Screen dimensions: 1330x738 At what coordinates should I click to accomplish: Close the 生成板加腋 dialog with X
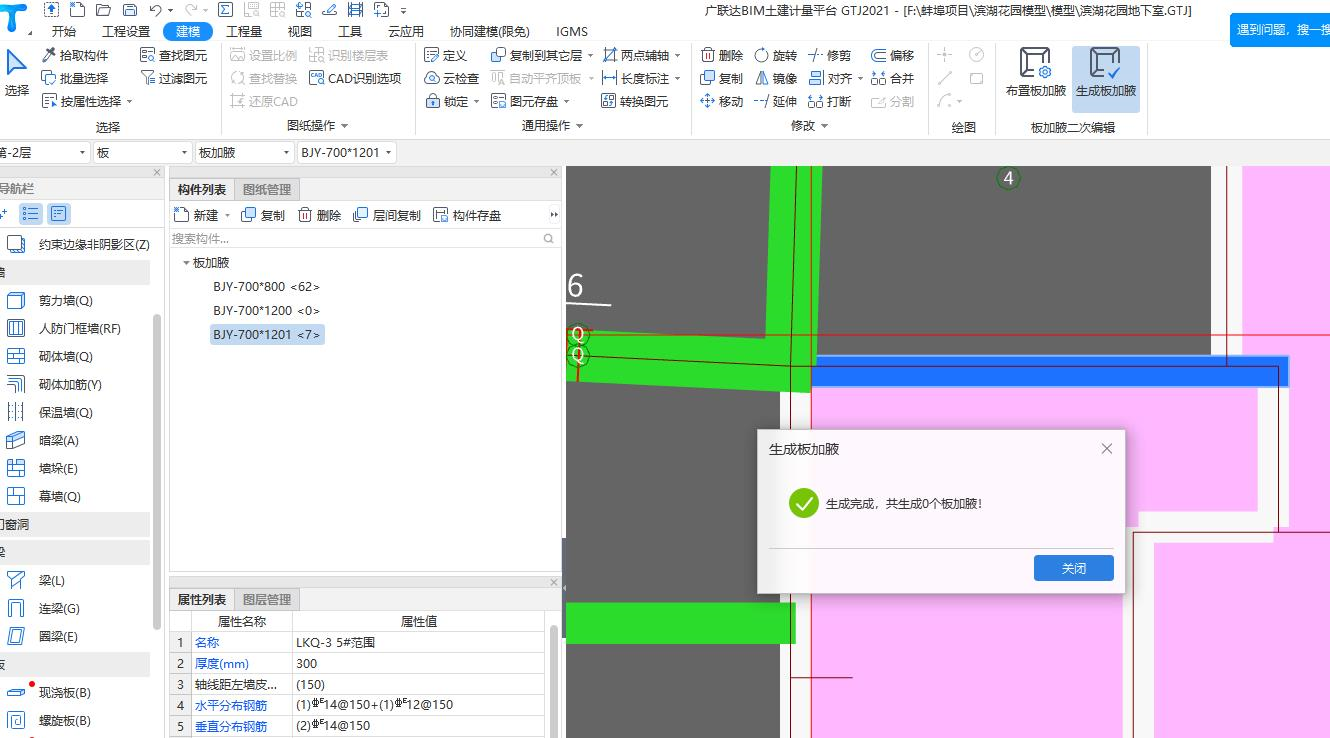[1106, 449]
